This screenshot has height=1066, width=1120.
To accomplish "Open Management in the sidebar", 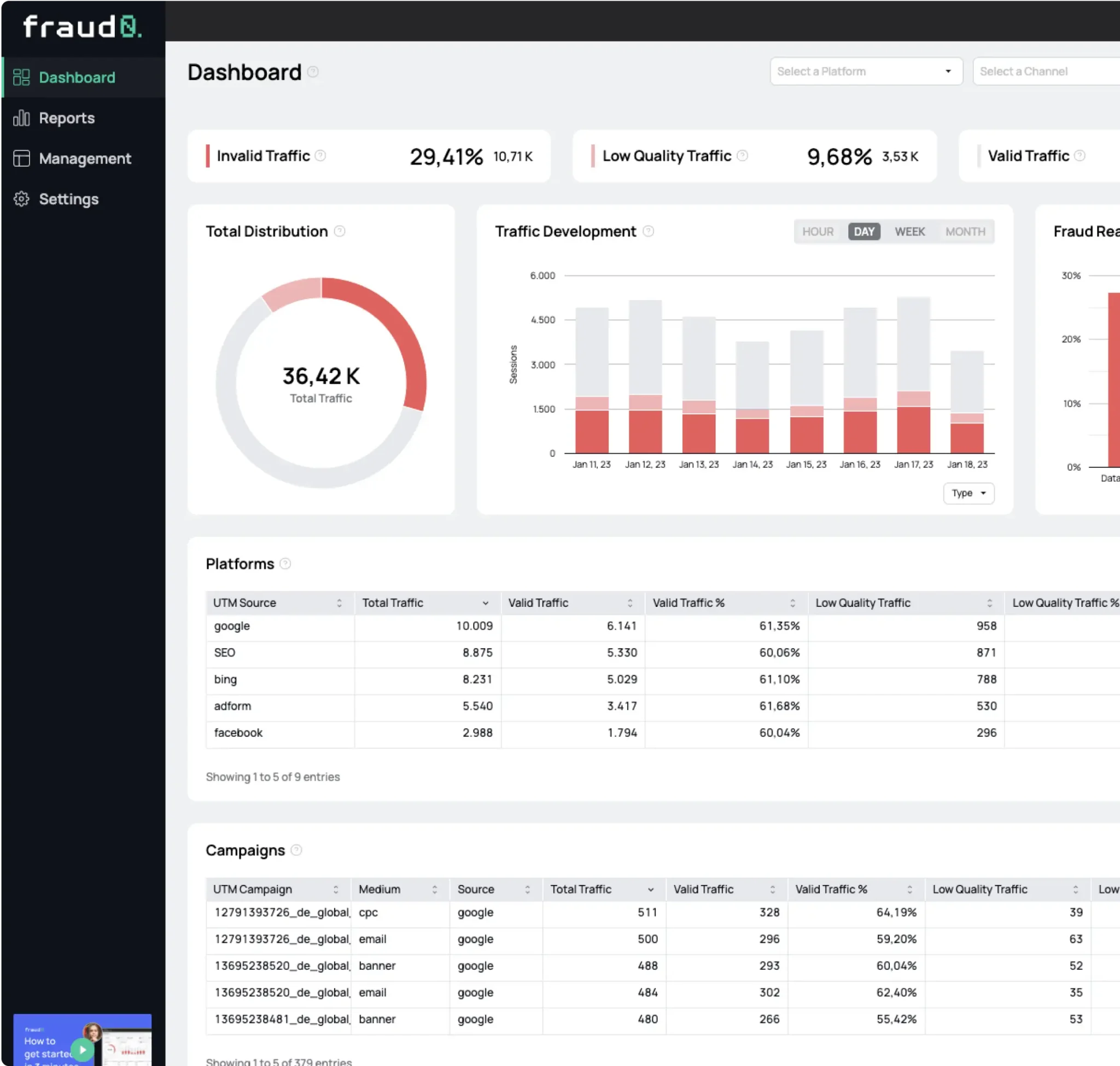I will [85, 159].
